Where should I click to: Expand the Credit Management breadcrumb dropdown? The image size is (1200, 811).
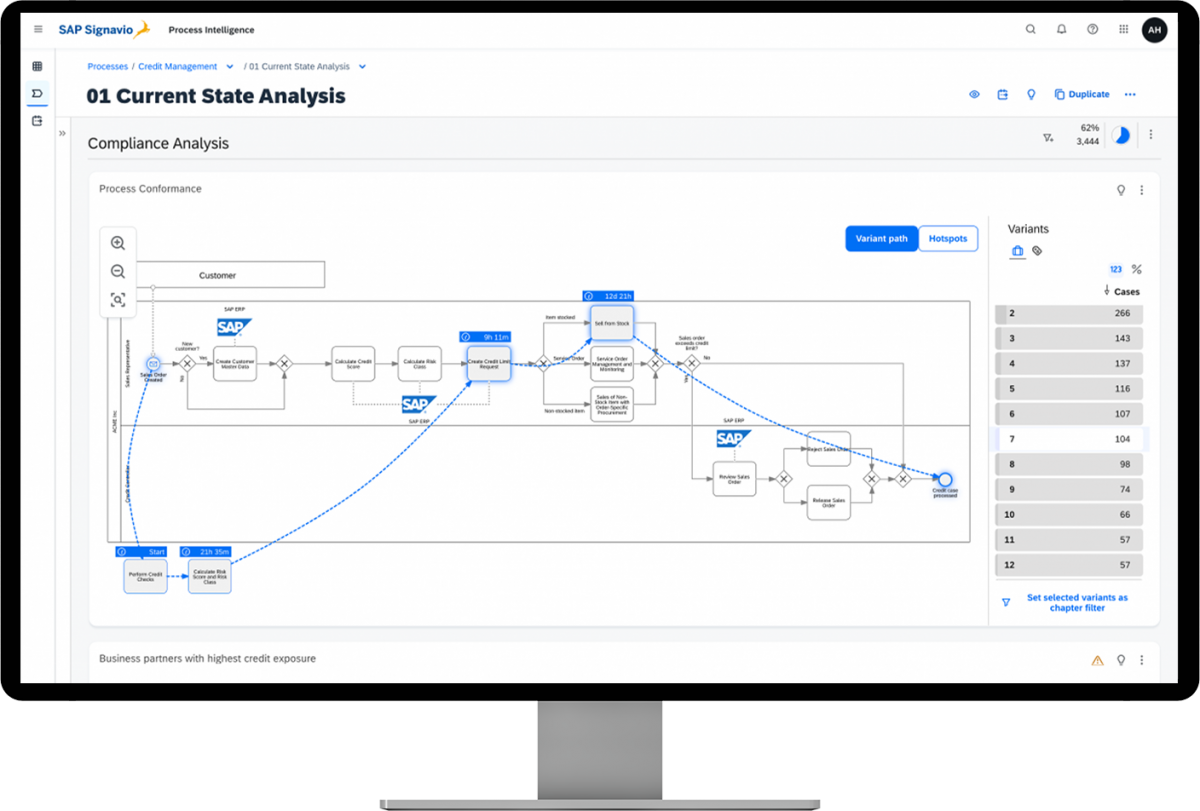pos(229,66)
